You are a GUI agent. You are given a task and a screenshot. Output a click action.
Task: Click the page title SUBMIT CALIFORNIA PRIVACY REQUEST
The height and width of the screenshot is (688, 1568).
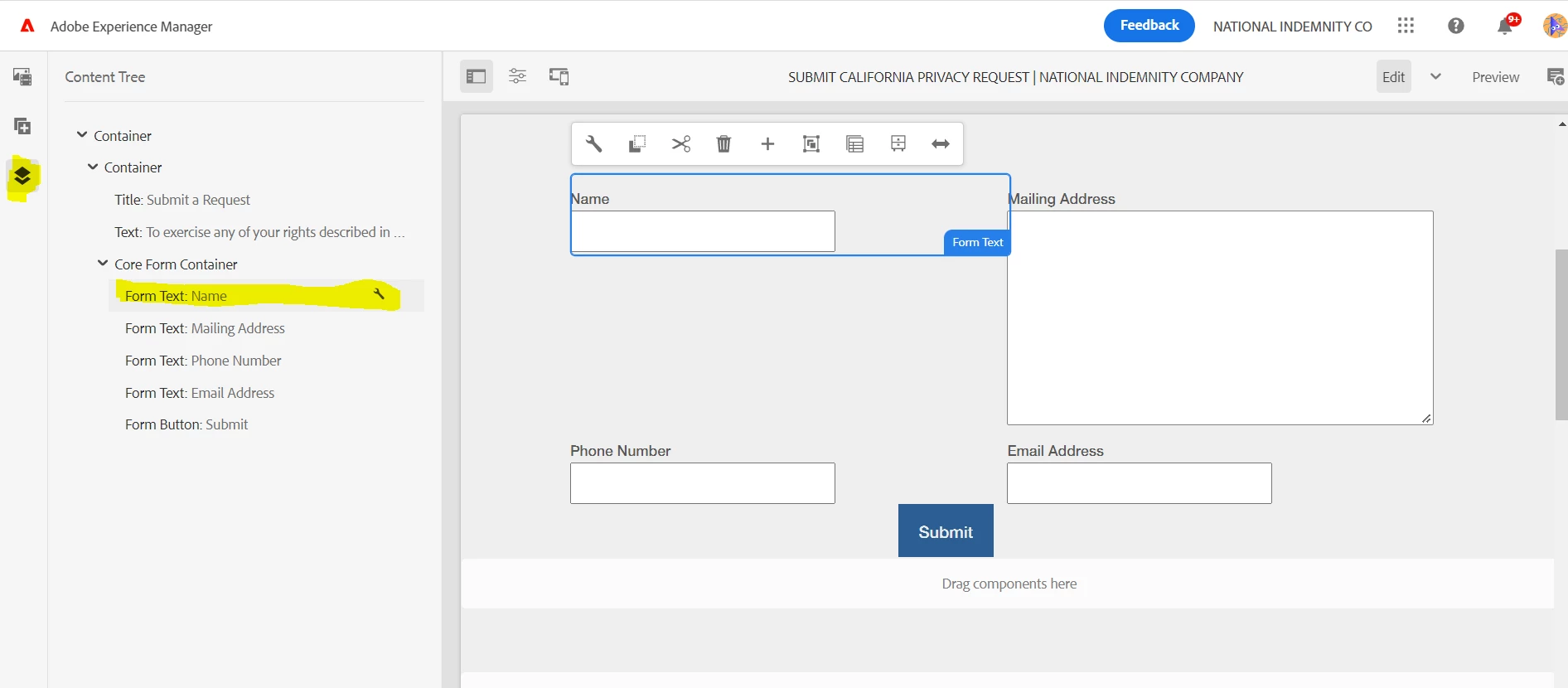1015,77
